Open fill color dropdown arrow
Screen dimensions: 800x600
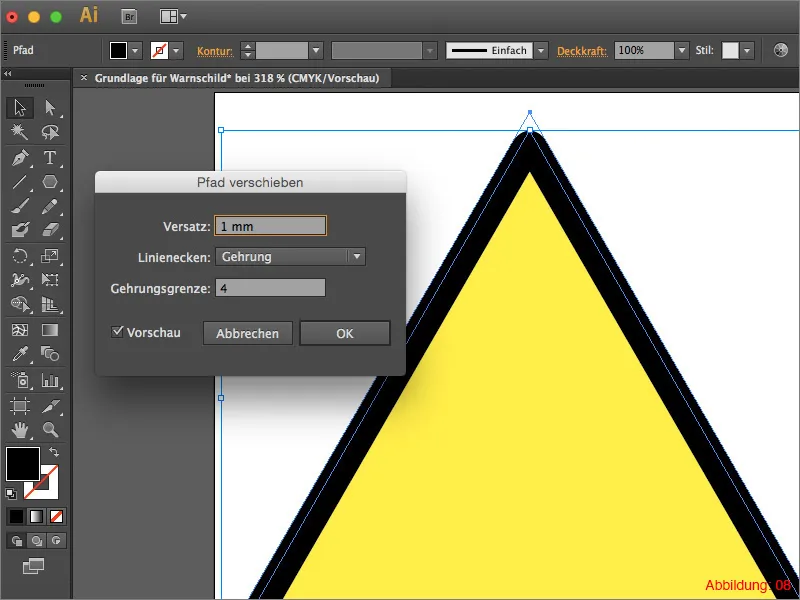[x=135, y=51]
